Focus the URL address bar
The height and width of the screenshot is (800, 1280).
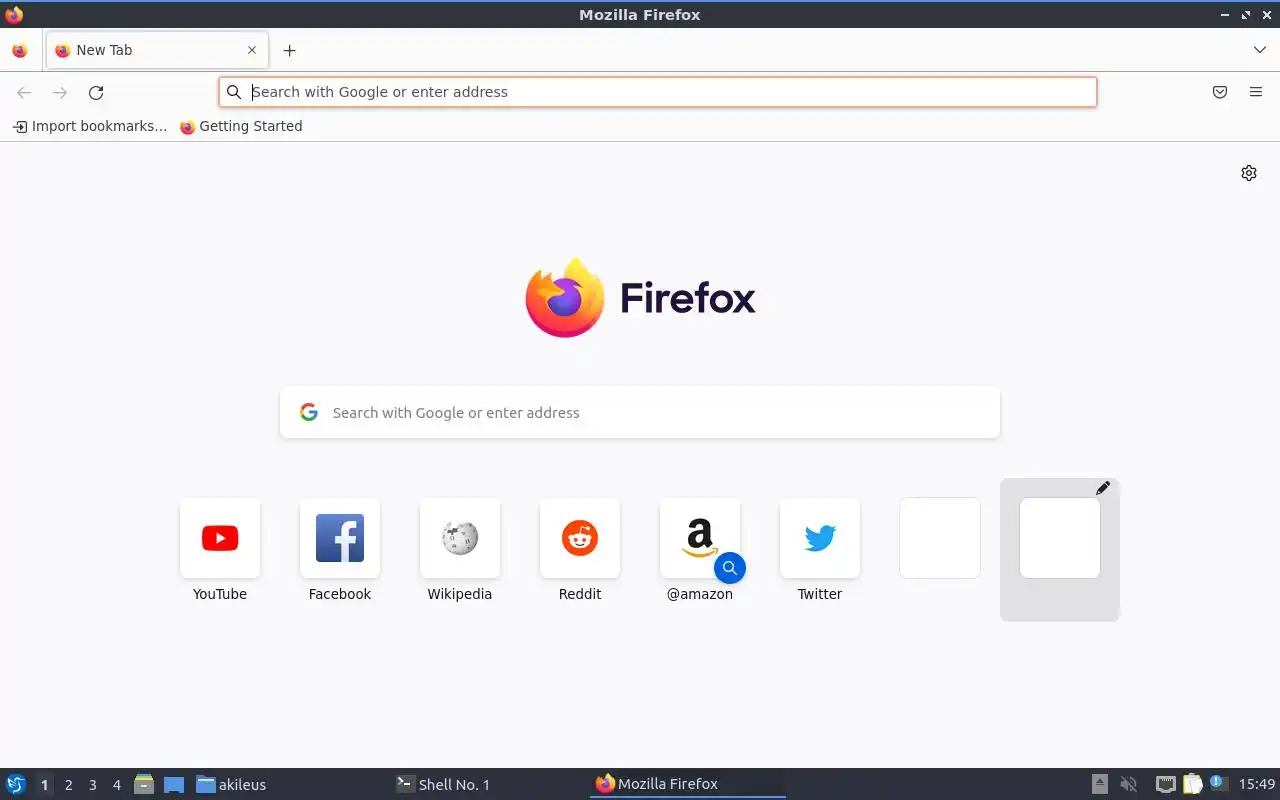click(x=658, y=92)
